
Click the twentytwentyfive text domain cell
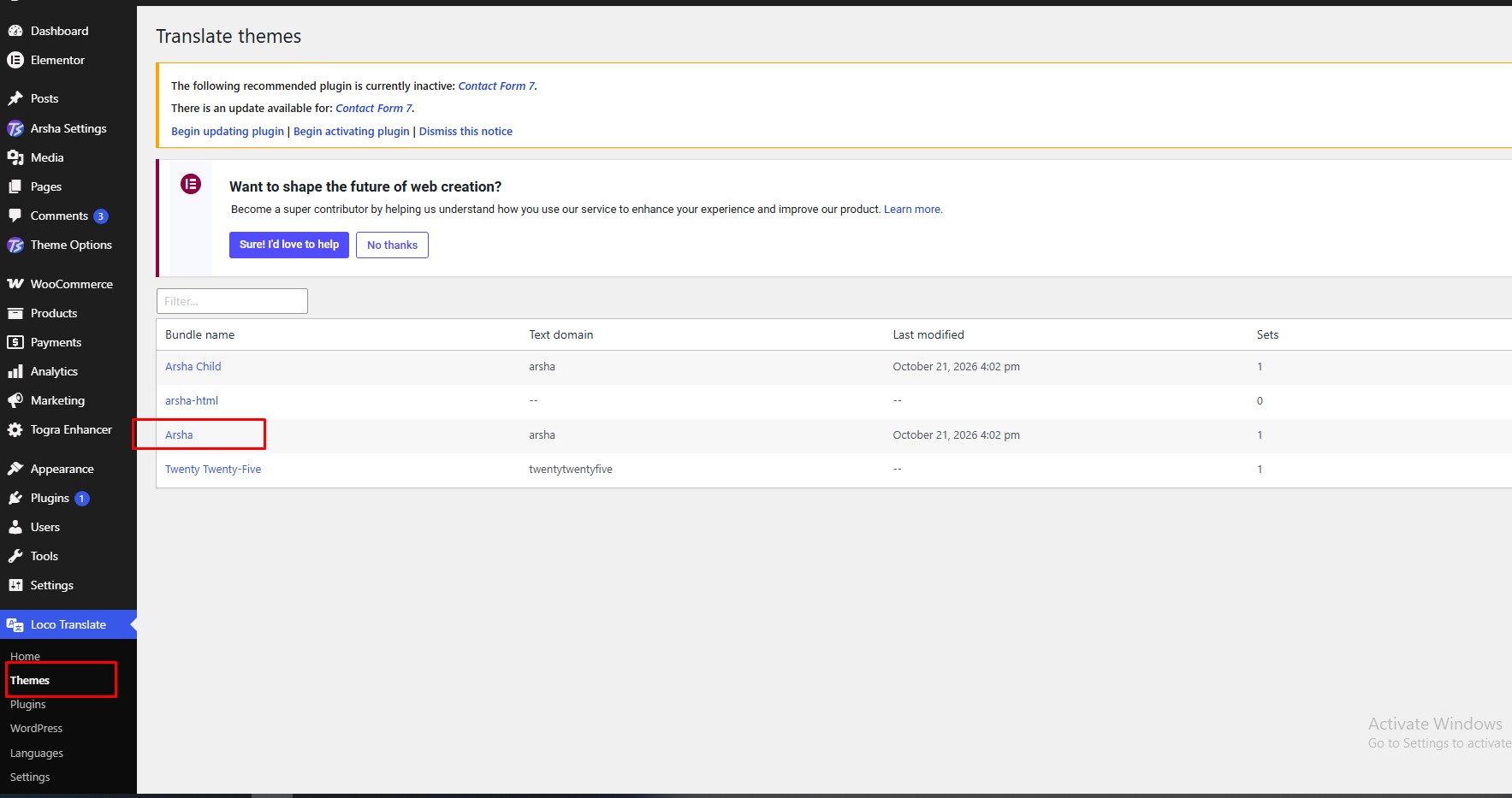571,469
